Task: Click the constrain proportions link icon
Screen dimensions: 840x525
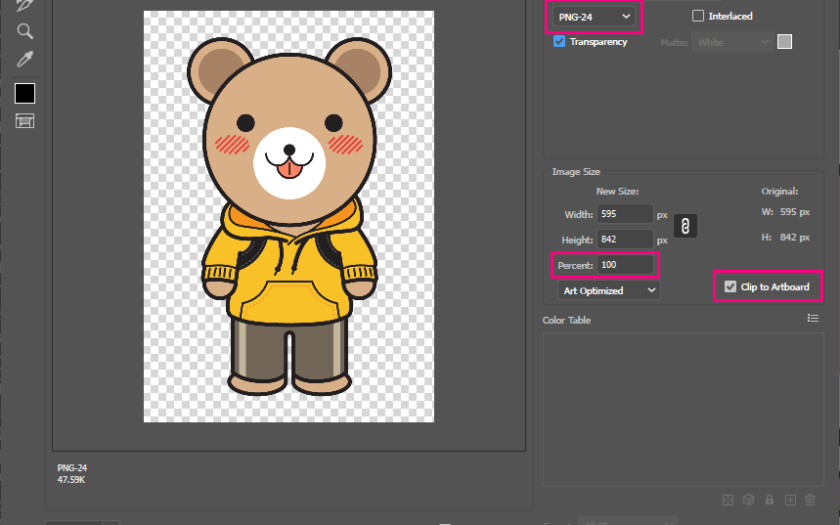Action: point(685,227)
